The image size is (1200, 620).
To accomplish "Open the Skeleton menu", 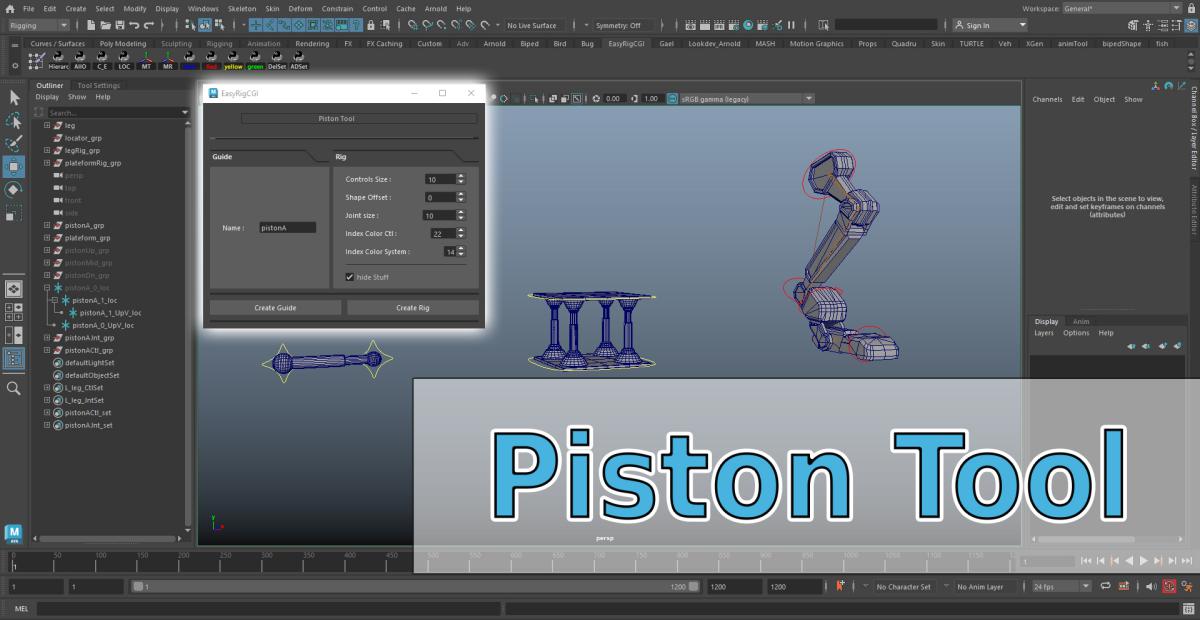I will point(241,8).
